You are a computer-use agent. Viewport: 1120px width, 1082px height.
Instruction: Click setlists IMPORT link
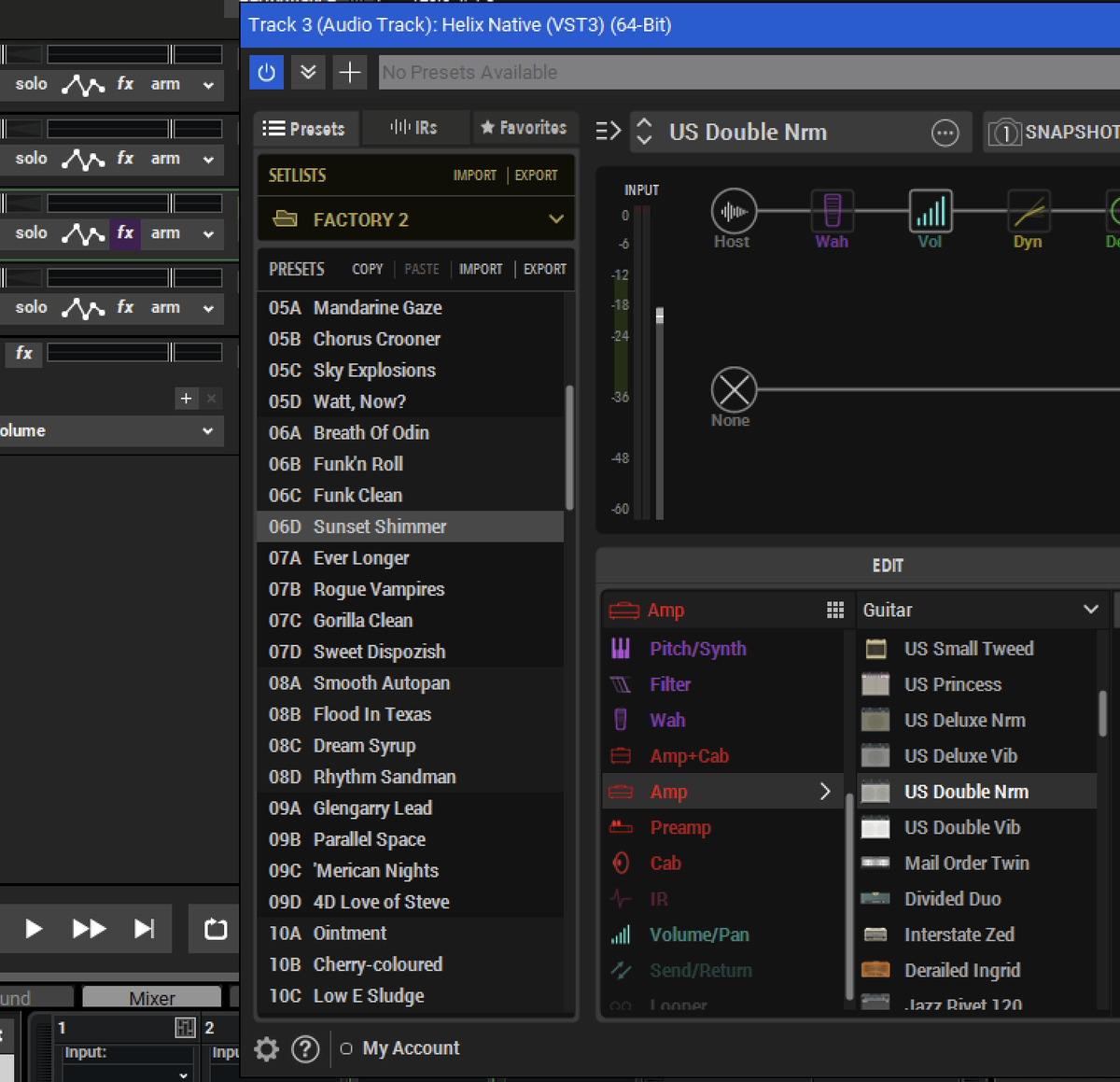tap(475, 175)
